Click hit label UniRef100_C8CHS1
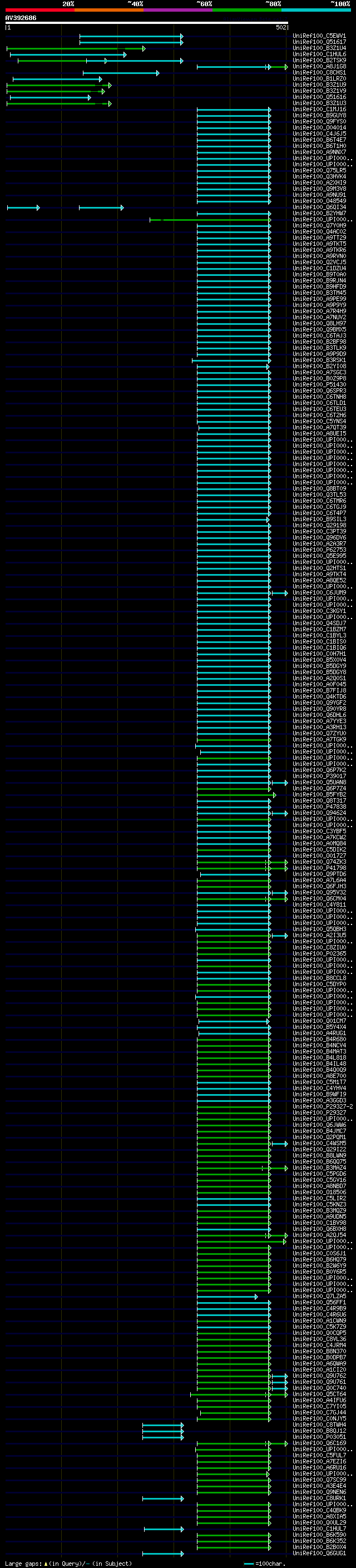 point(319,73)
